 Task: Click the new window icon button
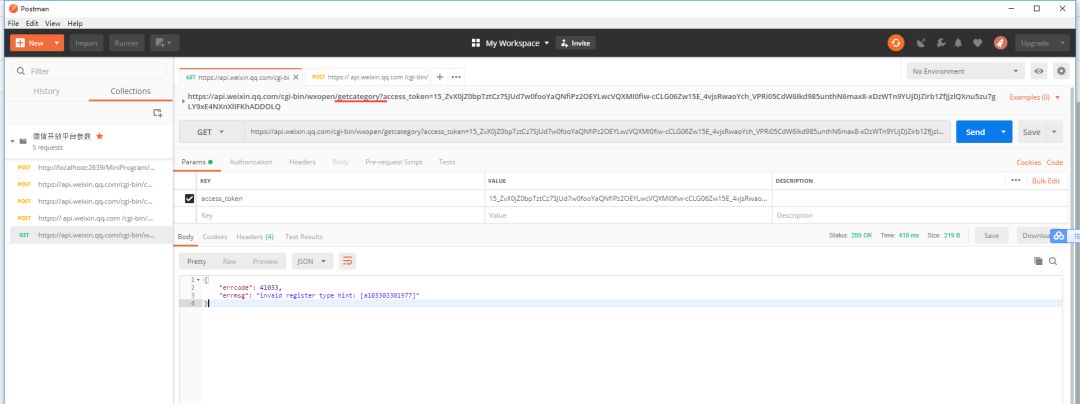[x=164, y=43]
